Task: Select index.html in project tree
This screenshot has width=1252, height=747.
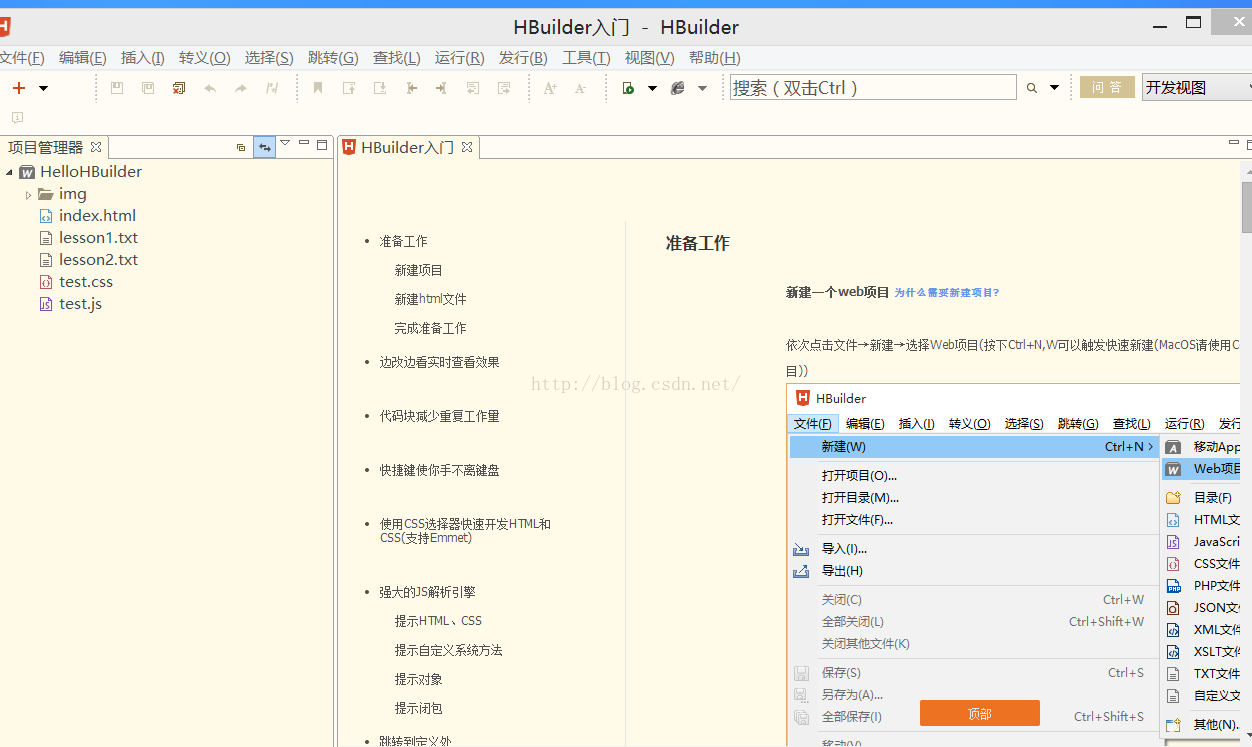Action: pyautogui.click(x=97, y=216)
